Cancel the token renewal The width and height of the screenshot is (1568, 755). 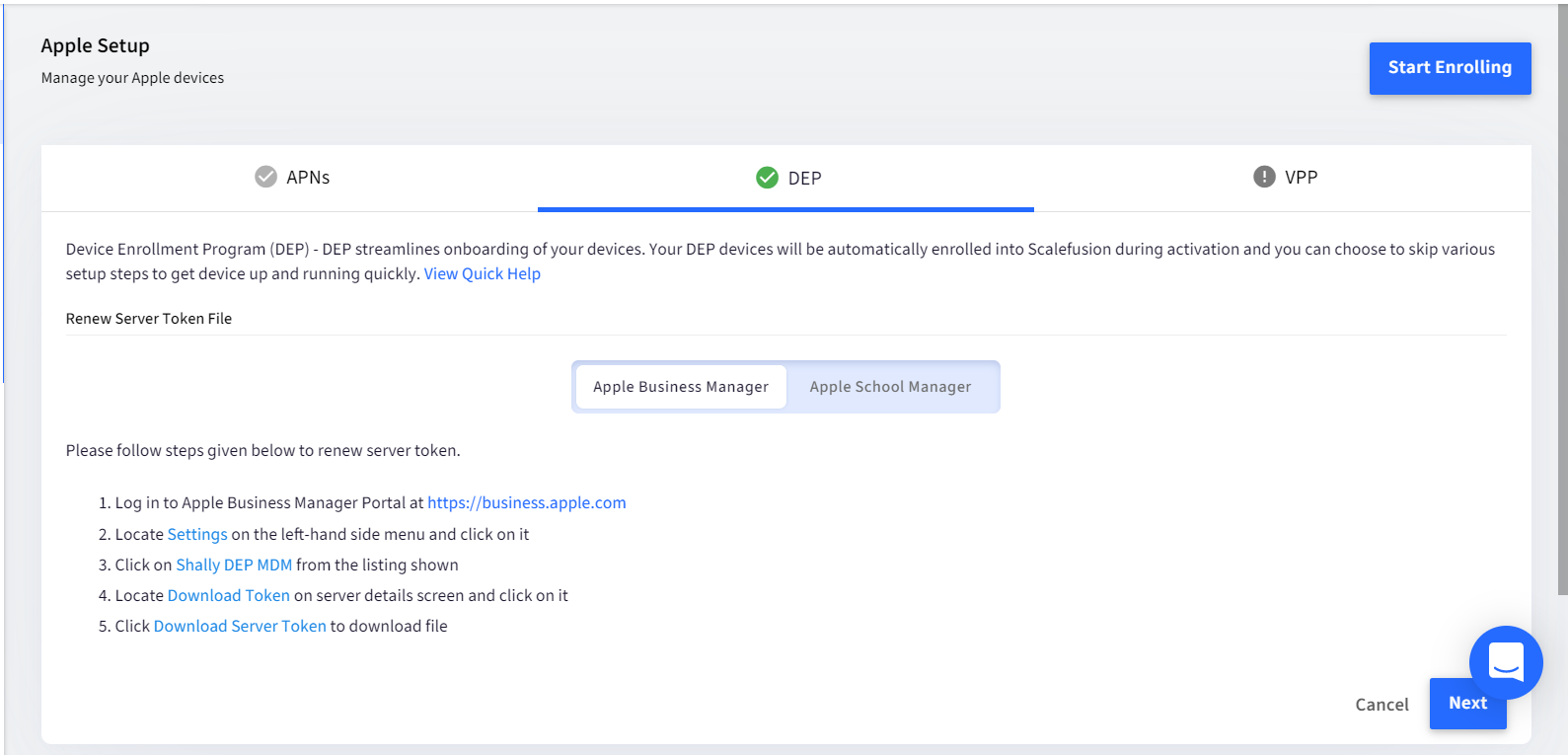point(1381,705)
